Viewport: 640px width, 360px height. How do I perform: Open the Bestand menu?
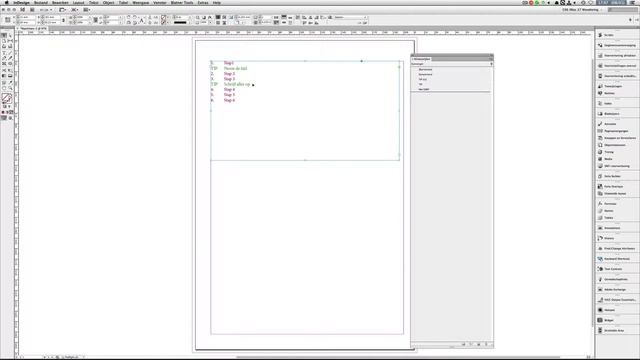41,3
